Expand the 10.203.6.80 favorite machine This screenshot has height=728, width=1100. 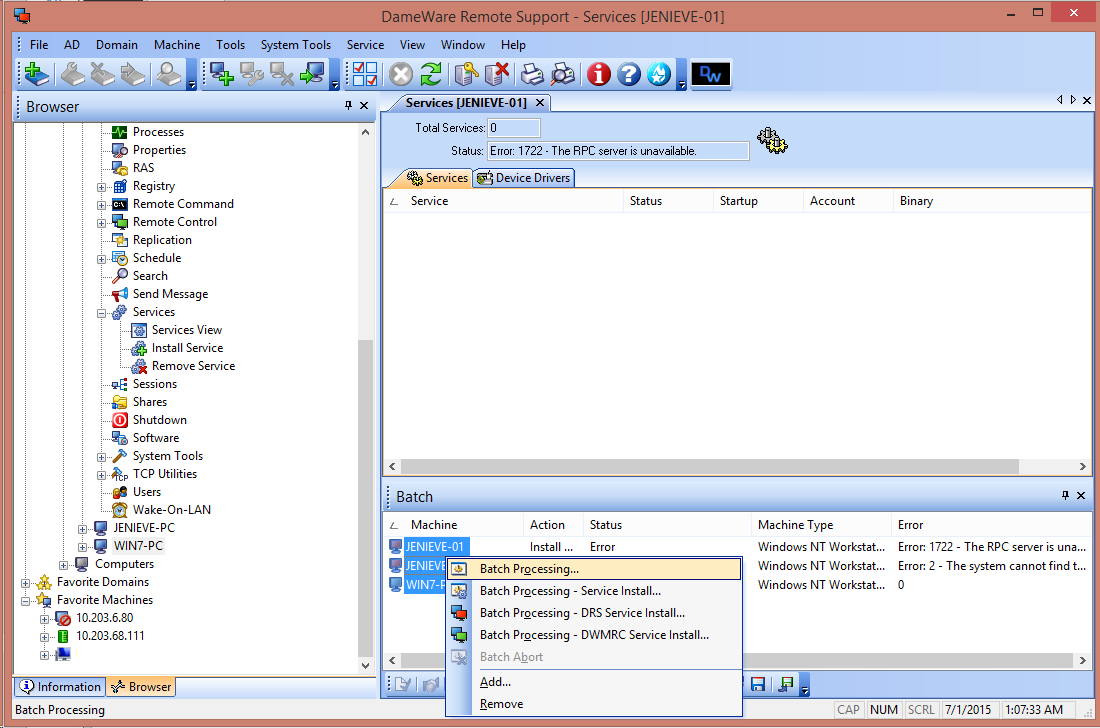(x=45, y=618)
